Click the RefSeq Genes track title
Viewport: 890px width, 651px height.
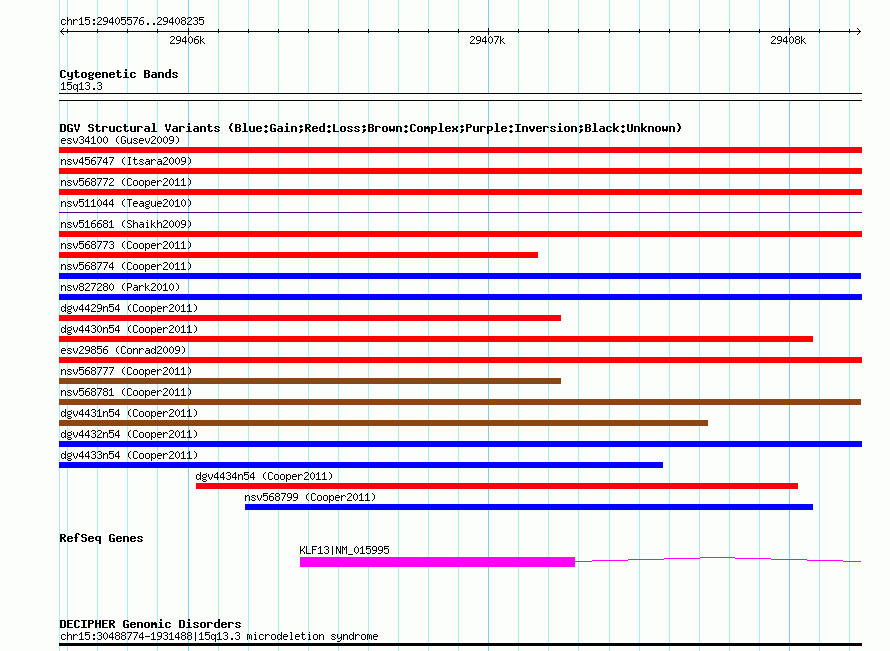(x=101, y=538)
